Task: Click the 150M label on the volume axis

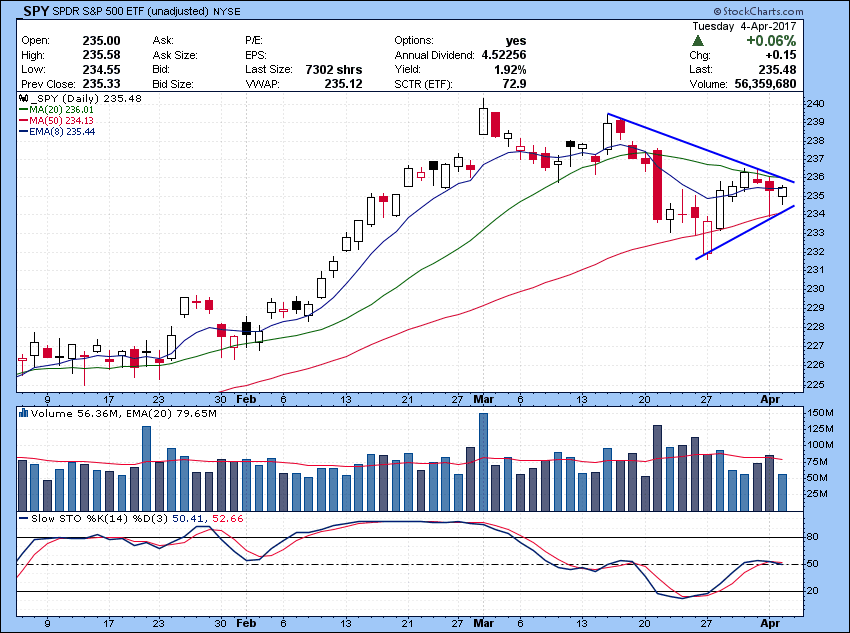Action: (x=820, y=413)
